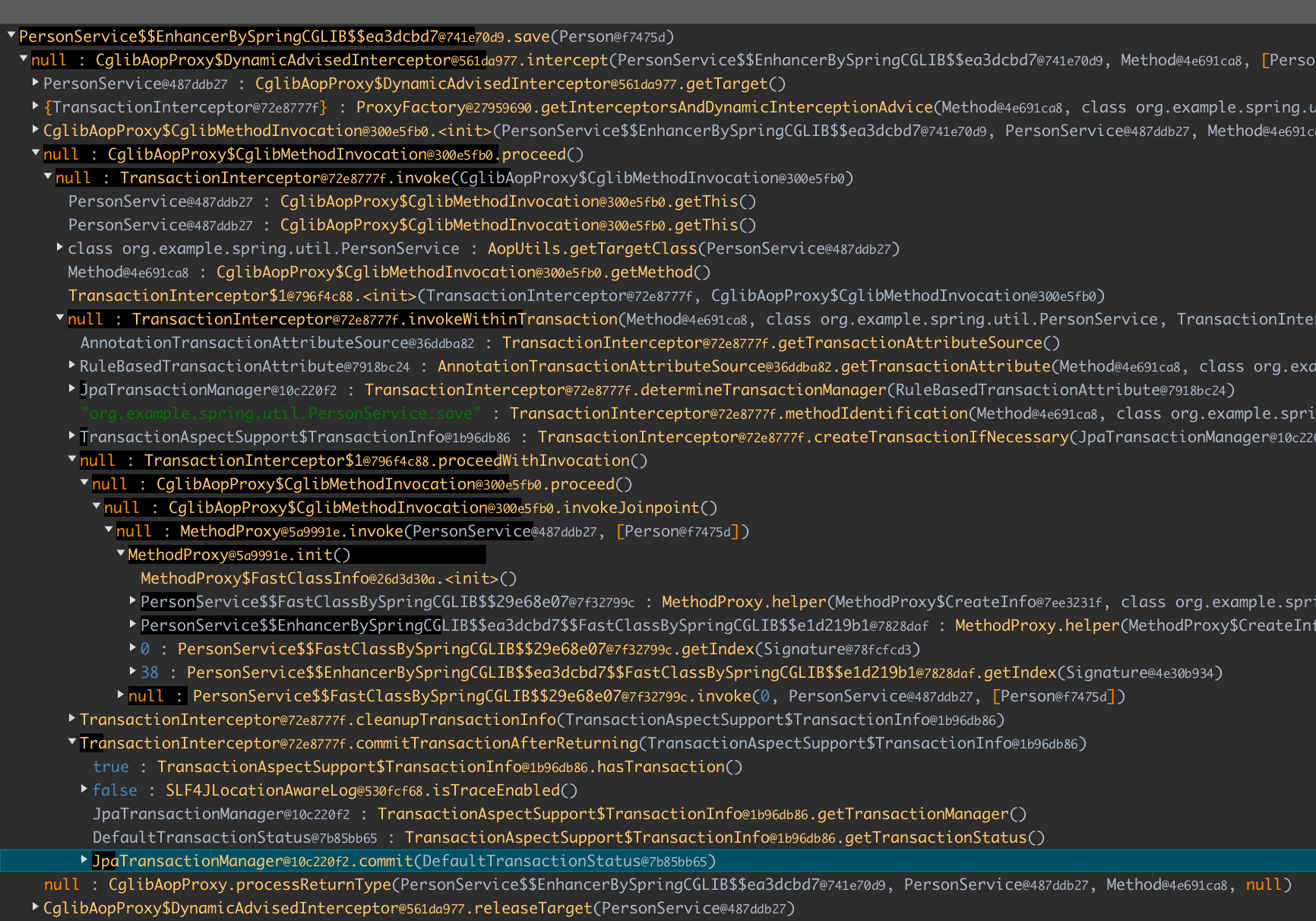This screenshot has width=1316, height=921.
Task: Collapse the invokeJoinpoint() node
Action: click(96, 505)
